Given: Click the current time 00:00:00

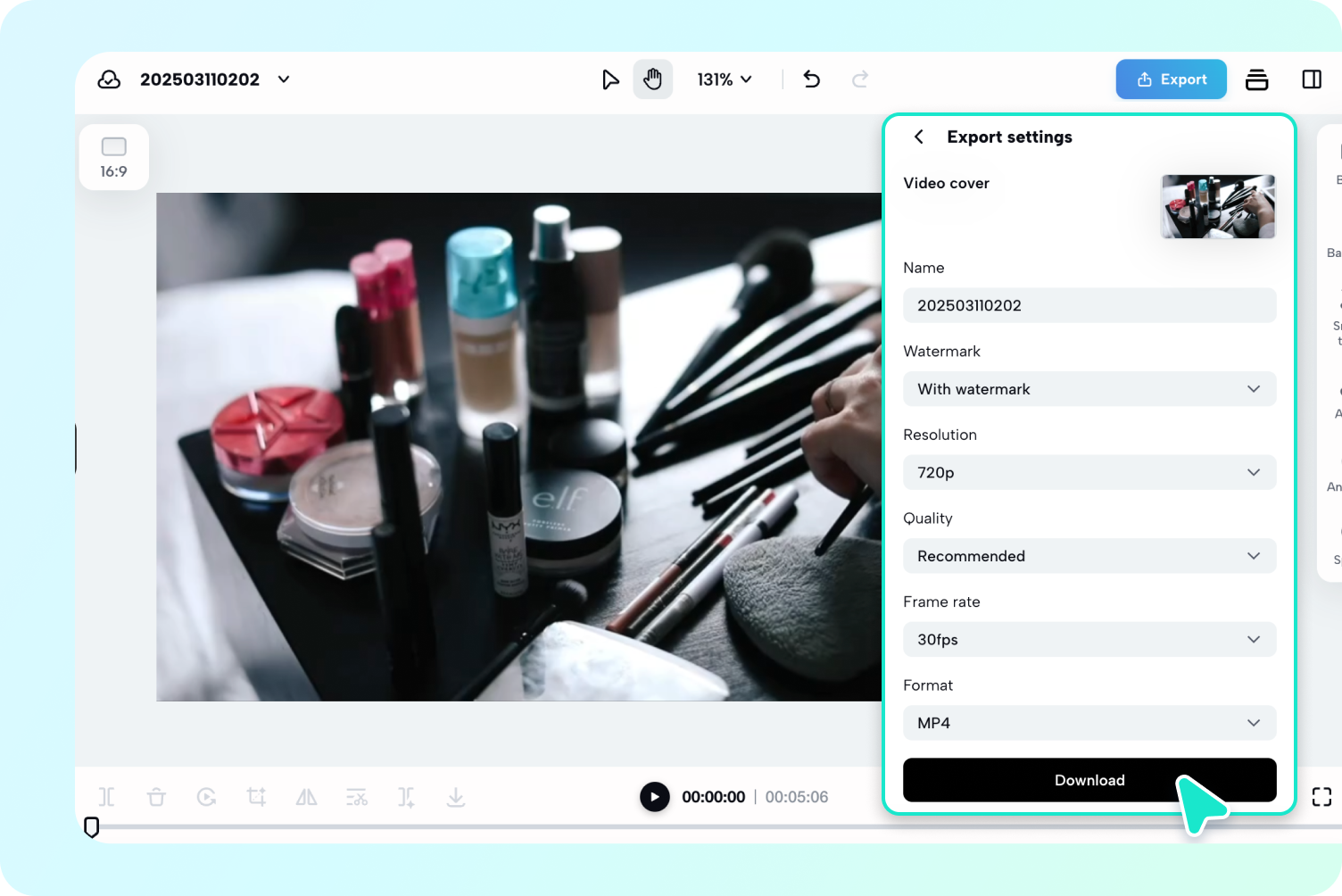Looking at the screenshot, I should tap(714, 797).
